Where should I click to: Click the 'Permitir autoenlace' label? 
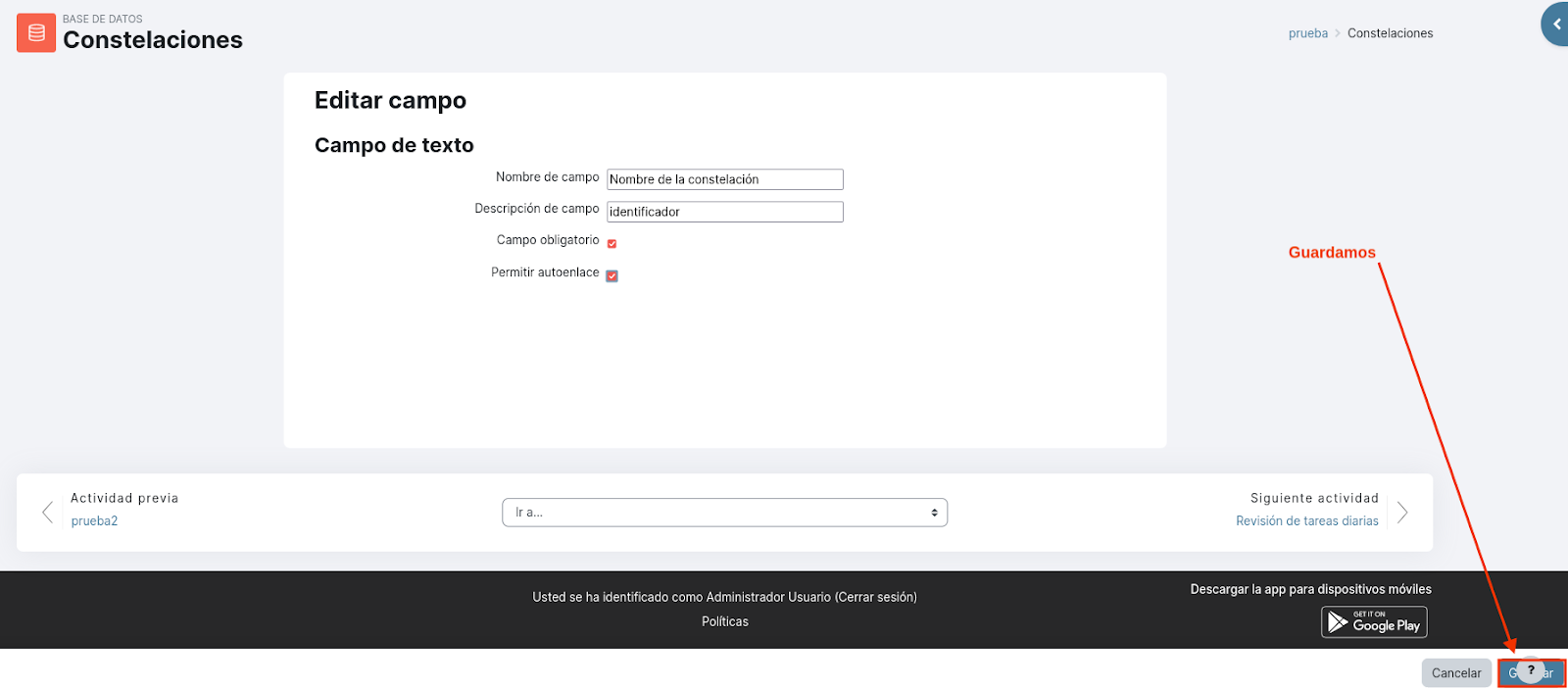(x=545, y=272)
